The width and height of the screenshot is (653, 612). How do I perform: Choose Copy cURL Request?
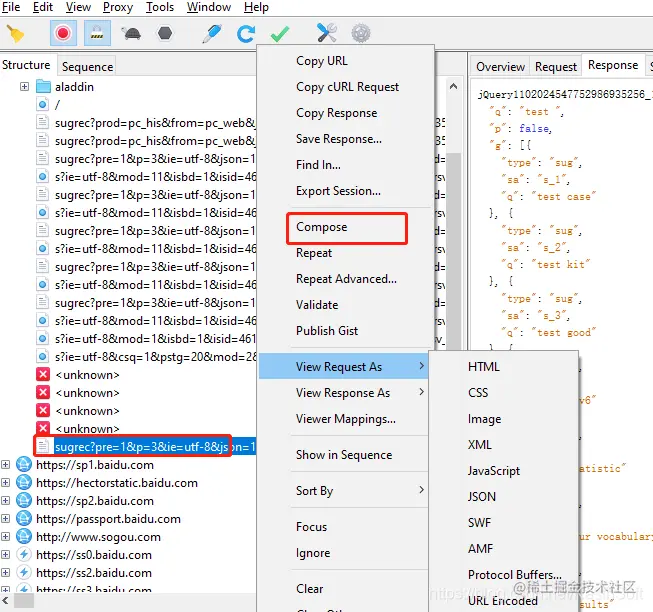pos(347,87)
